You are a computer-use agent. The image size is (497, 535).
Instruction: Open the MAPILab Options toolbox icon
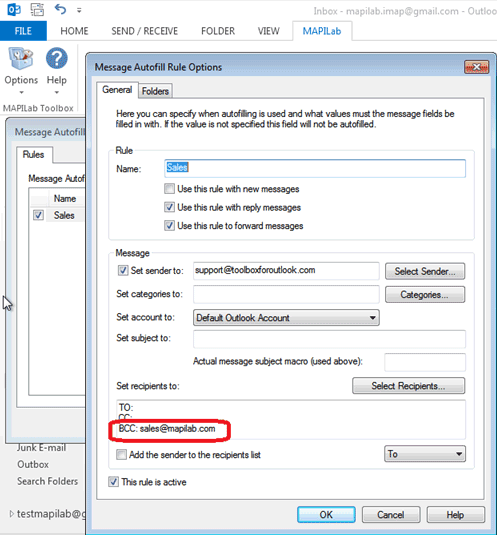coord(21,59)
